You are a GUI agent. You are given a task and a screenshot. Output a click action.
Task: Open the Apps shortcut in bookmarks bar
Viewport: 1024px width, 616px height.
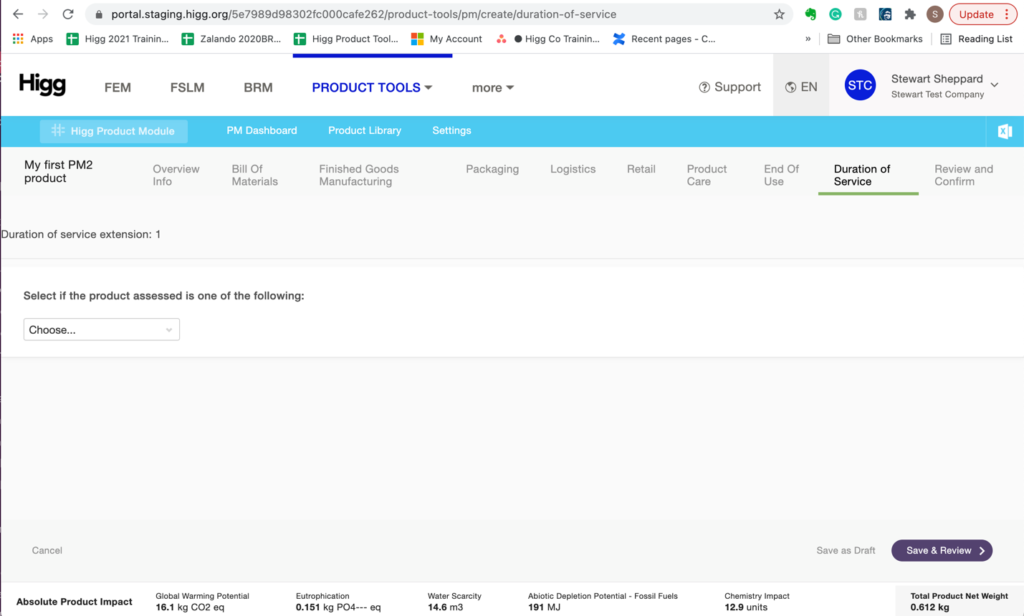(x=33, y=39)
